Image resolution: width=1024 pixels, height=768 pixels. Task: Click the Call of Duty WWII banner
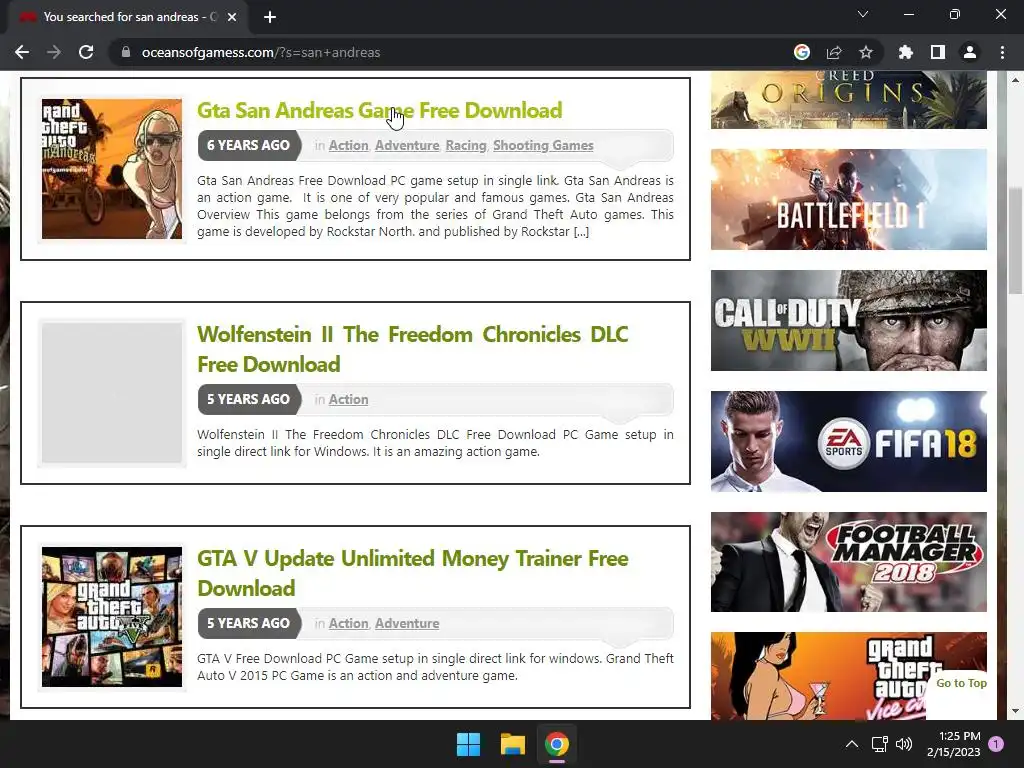coord(848,321)
